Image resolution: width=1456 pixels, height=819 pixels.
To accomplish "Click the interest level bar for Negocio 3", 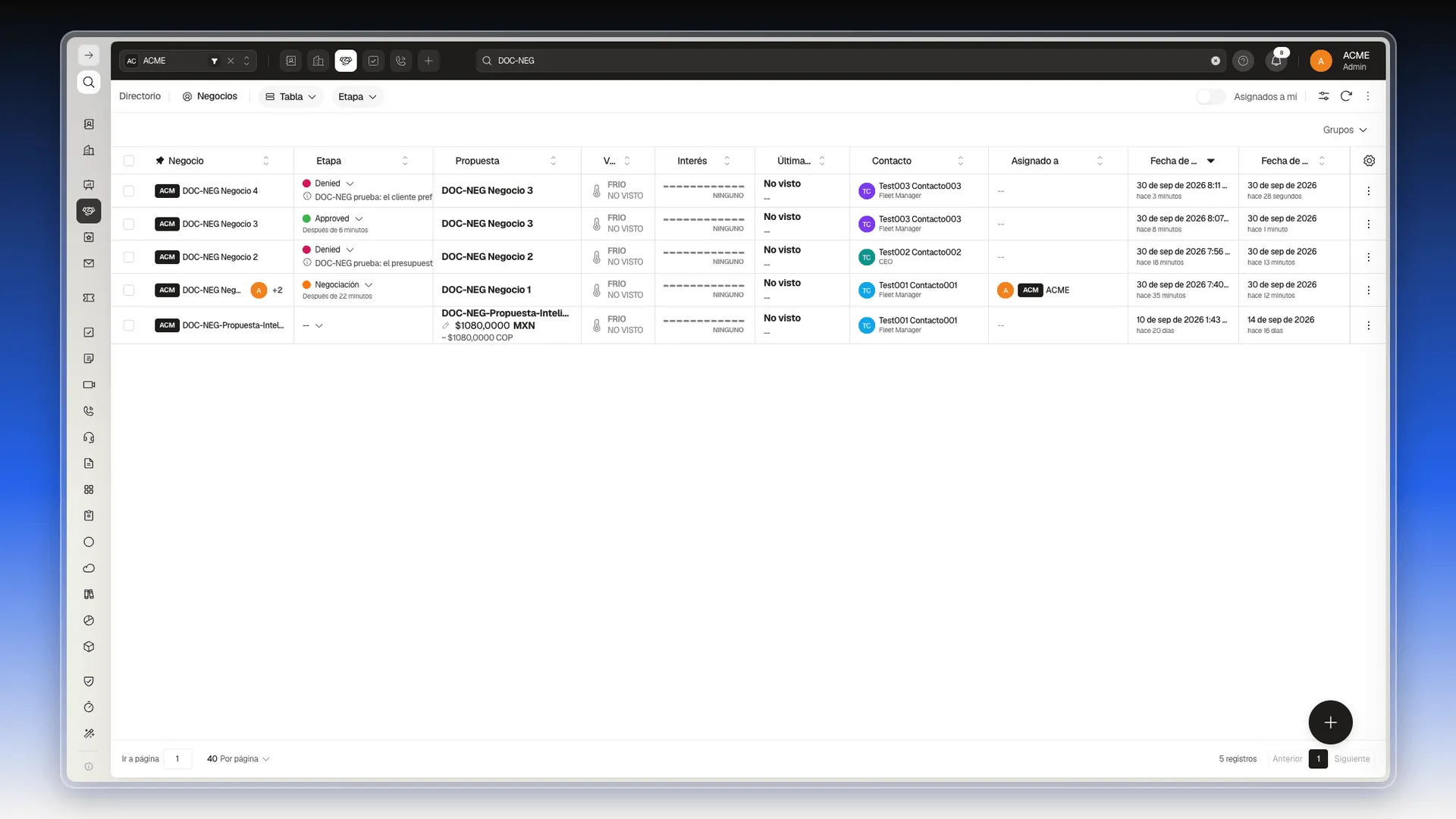I will tap(704, 220).
